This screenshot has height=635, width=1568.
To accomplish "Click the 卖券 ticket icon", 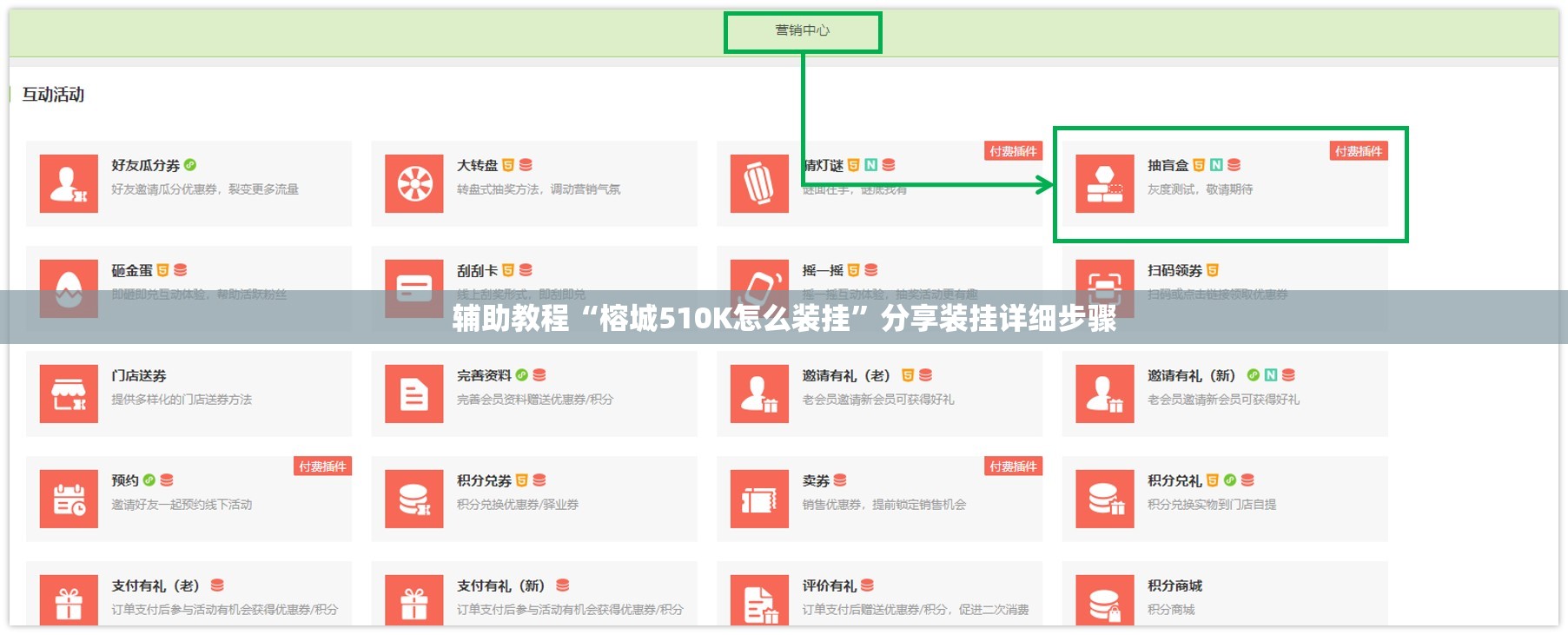I will [759, 499].
